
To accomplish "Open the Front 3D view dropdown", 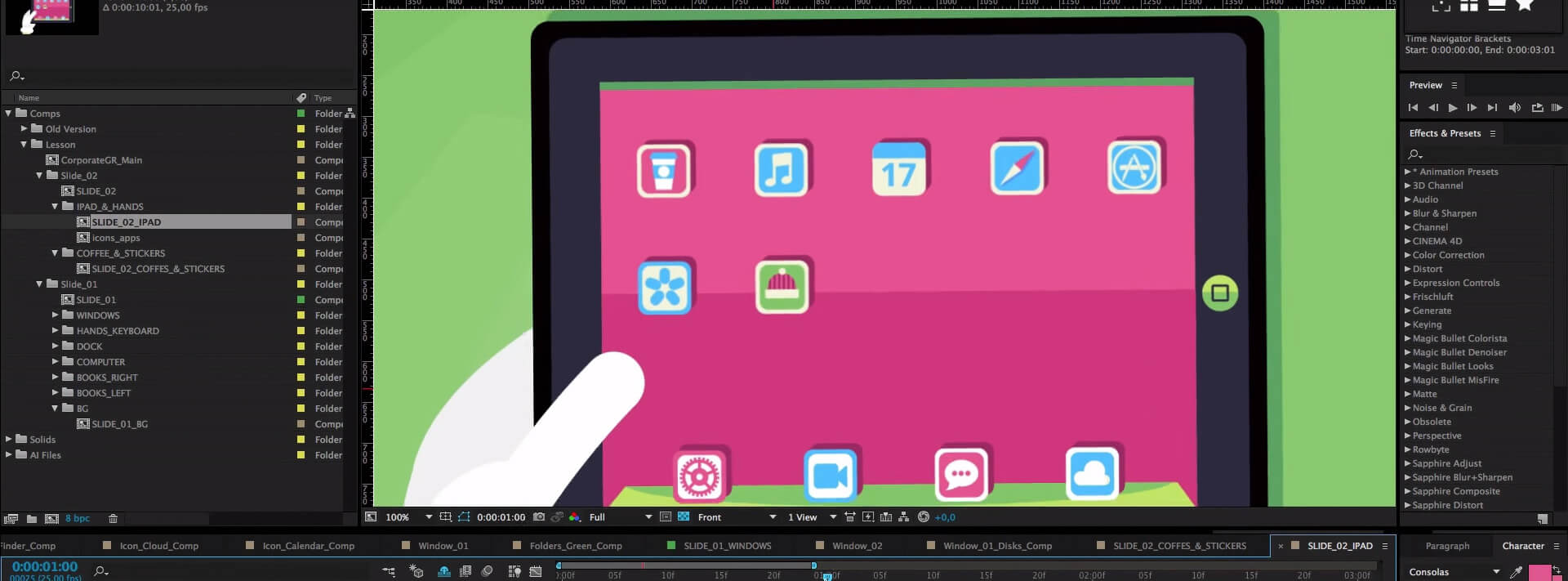I will pos(737,517).
